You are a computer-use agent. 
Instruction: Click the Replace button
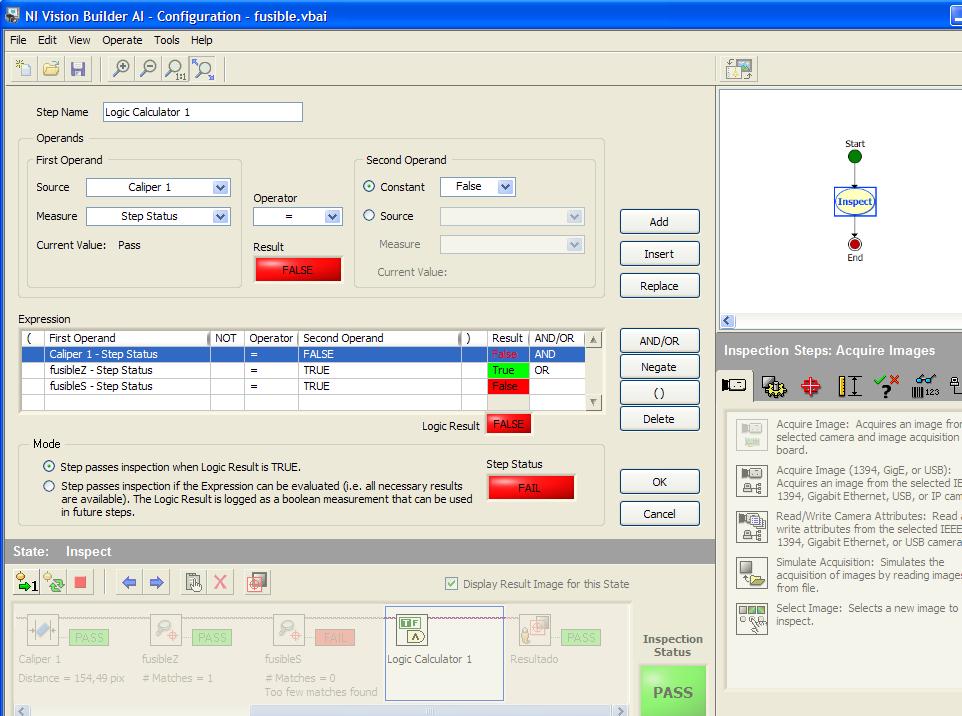click(660, 286)
